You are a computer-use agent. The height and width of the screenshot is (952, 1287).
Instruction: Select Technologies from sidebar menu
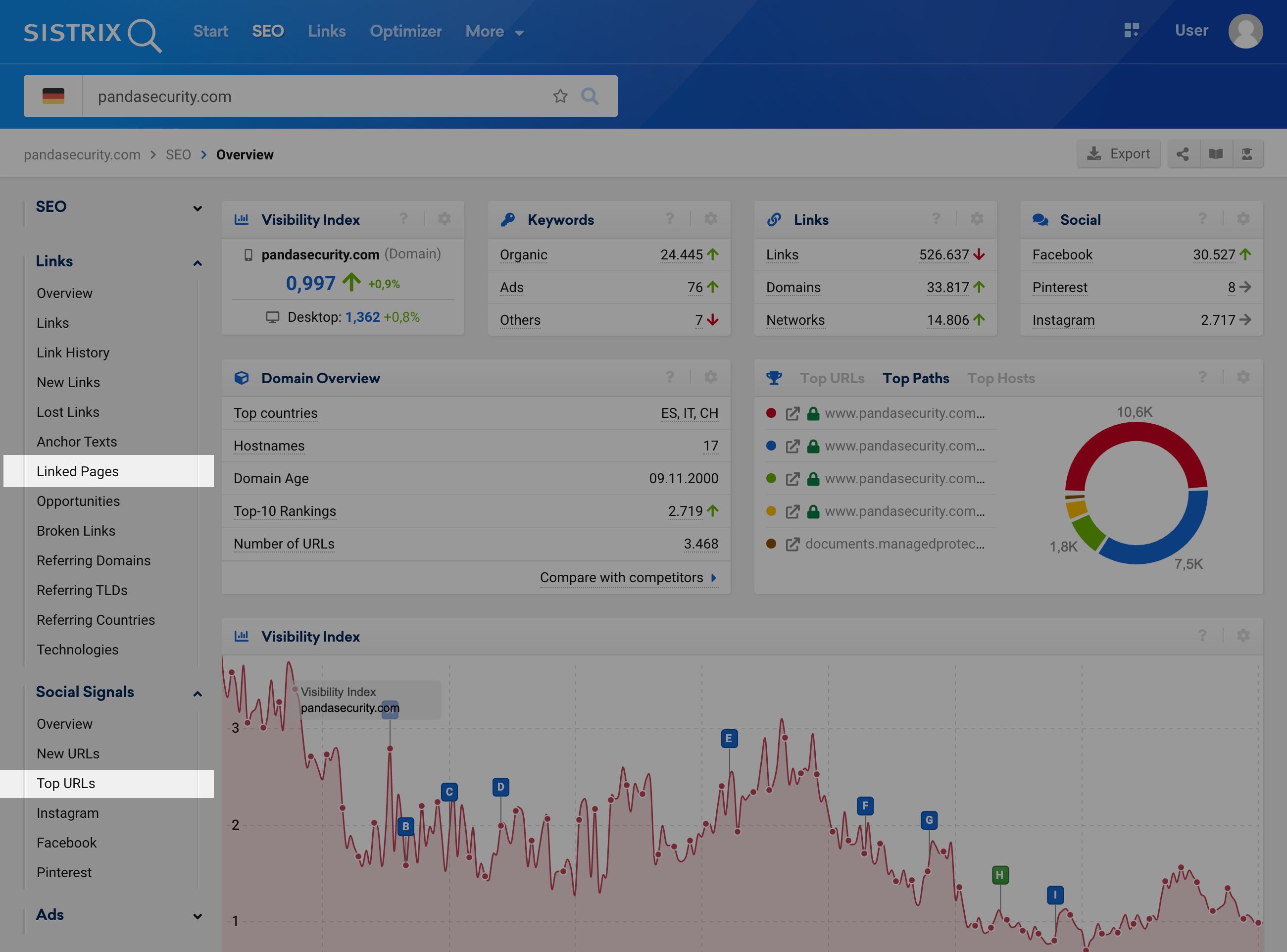pos(77,650)
